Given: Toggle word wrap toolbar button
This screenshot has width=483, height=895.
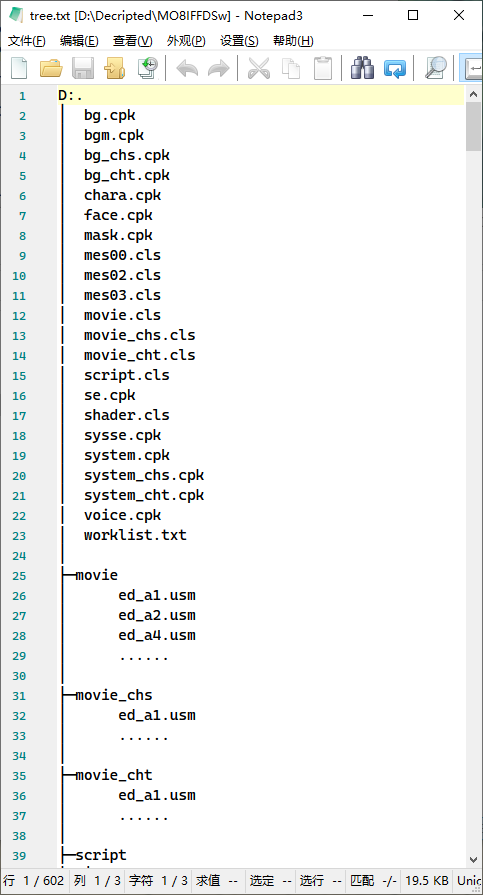Looking at the screenshot, I should click(x=472, y=68).
